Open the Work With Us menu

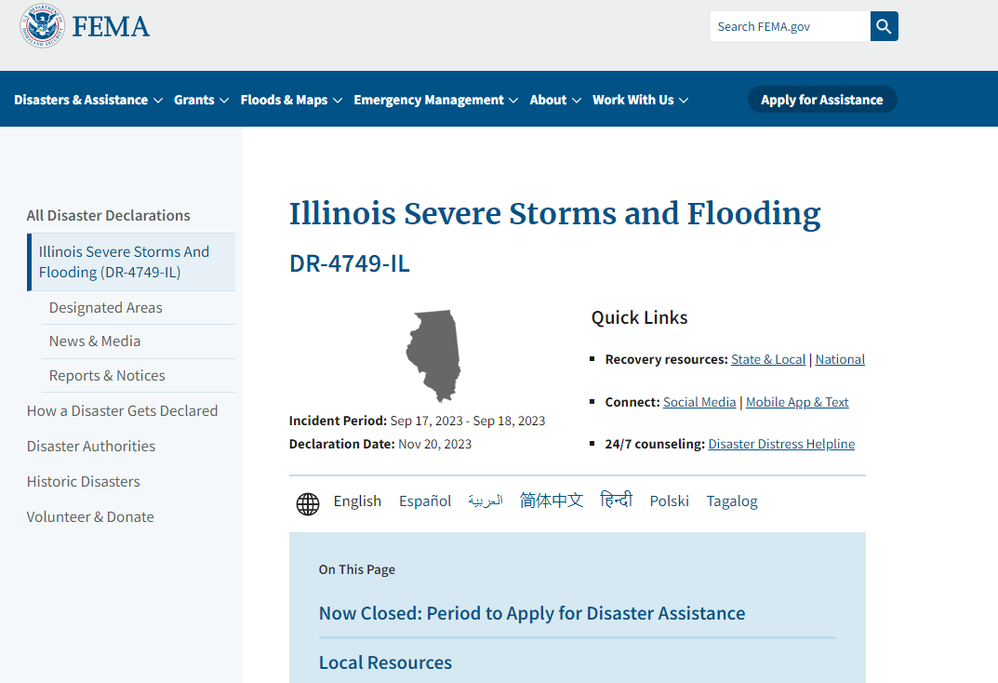pos(640,100)
